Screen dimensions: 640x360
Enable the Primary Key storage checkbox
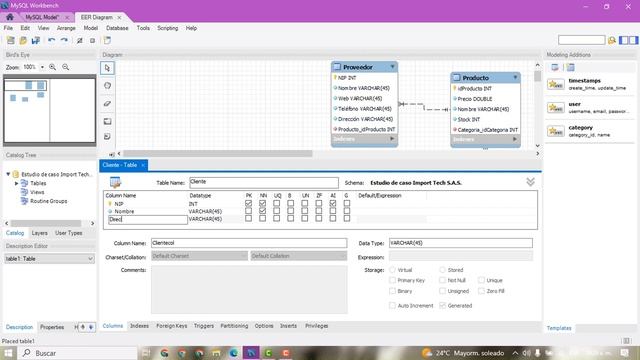tap(392, 280)
